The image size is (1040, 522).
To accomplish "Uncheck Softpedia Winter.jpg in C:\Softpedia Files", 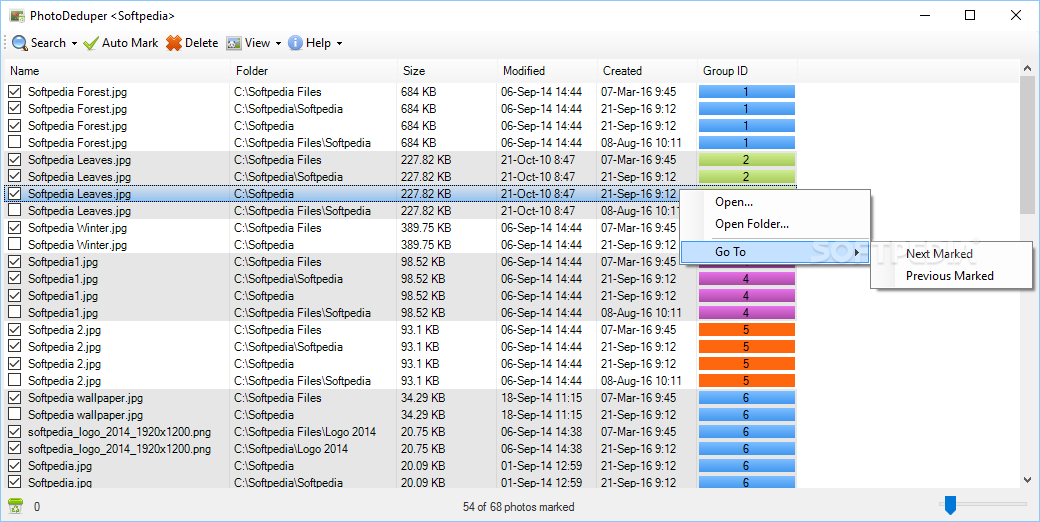I will pyautogui.click(x=15, y=227).
